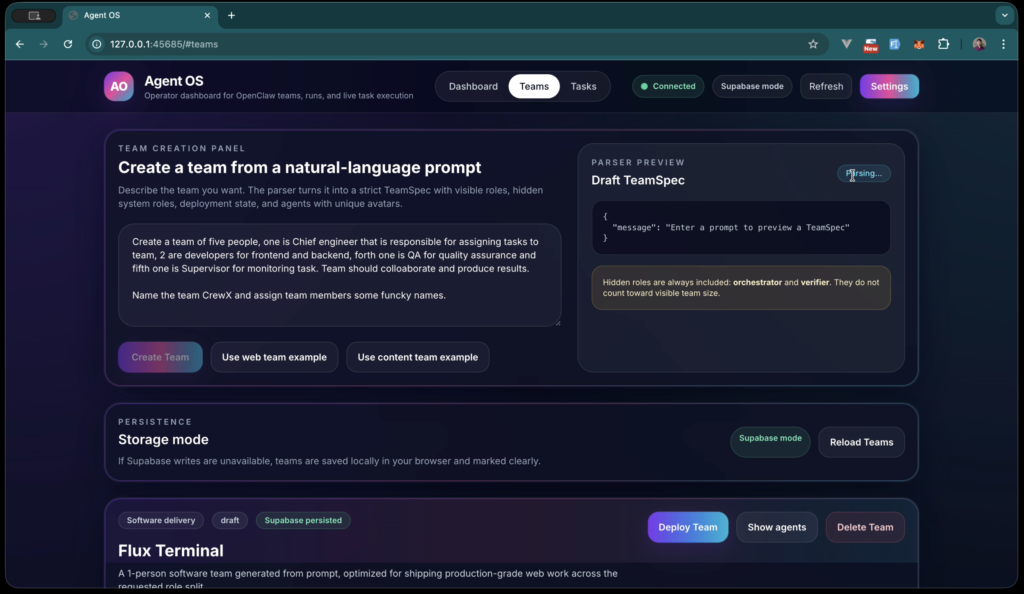Click Use content team example
The width and height of the screenshot is (1024, 594).
[417, 356]
